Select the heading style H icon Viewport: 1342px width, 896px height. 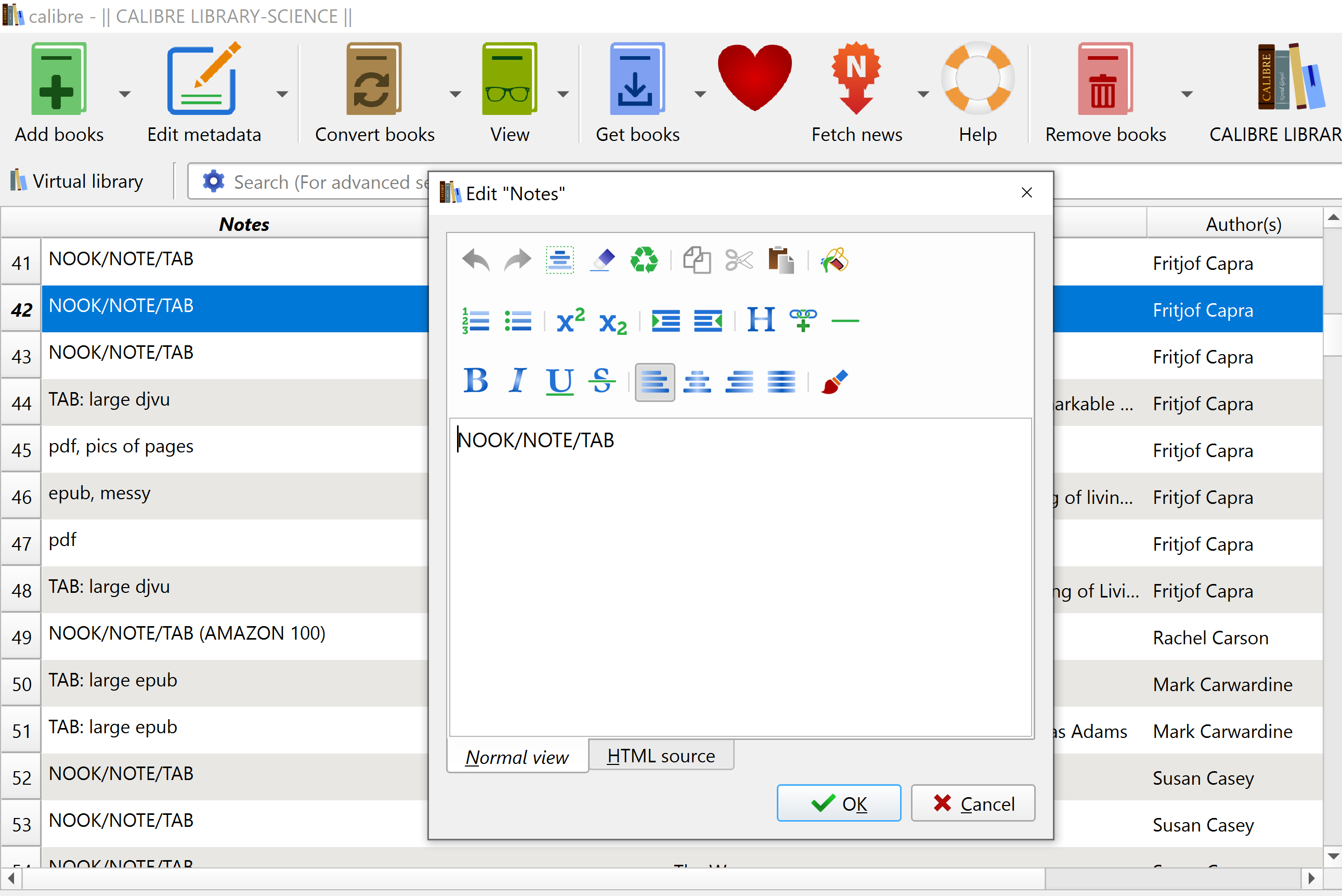761,320
